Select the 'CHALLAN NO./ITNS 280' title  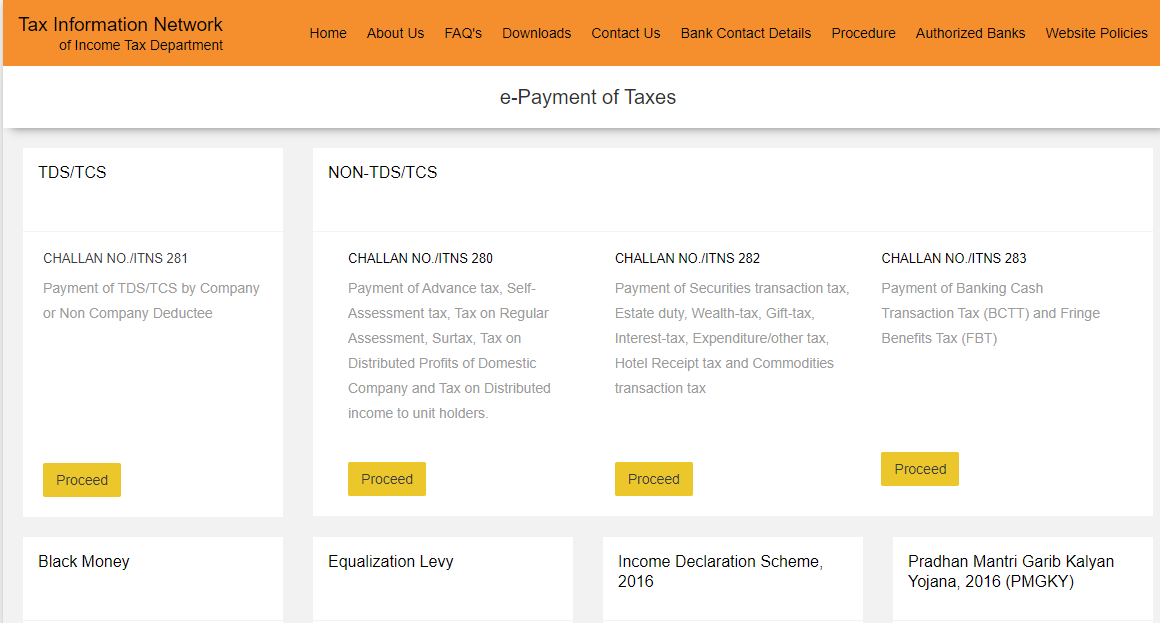[x=420, y=258]
